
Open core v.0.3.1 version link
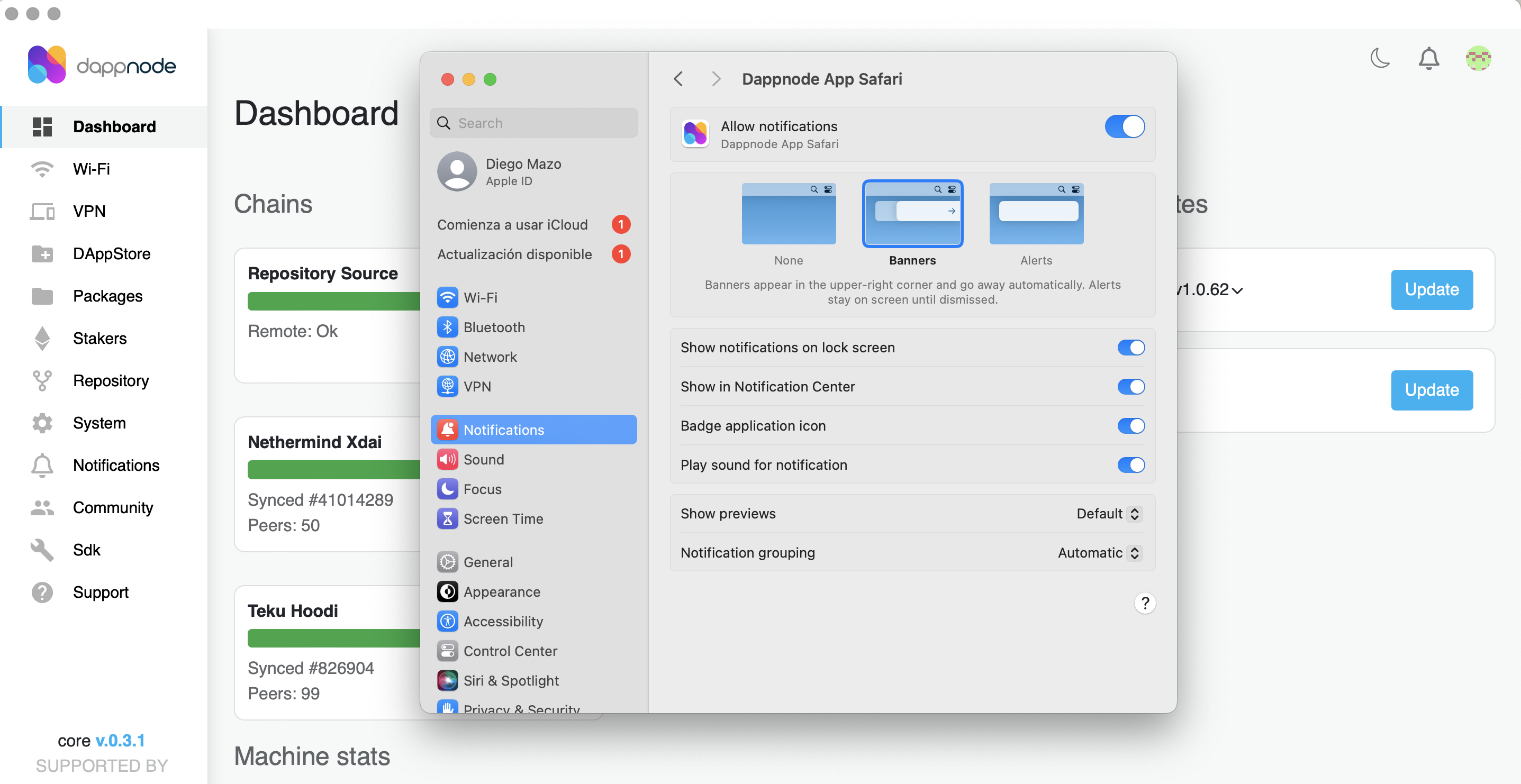click(120, 740)
